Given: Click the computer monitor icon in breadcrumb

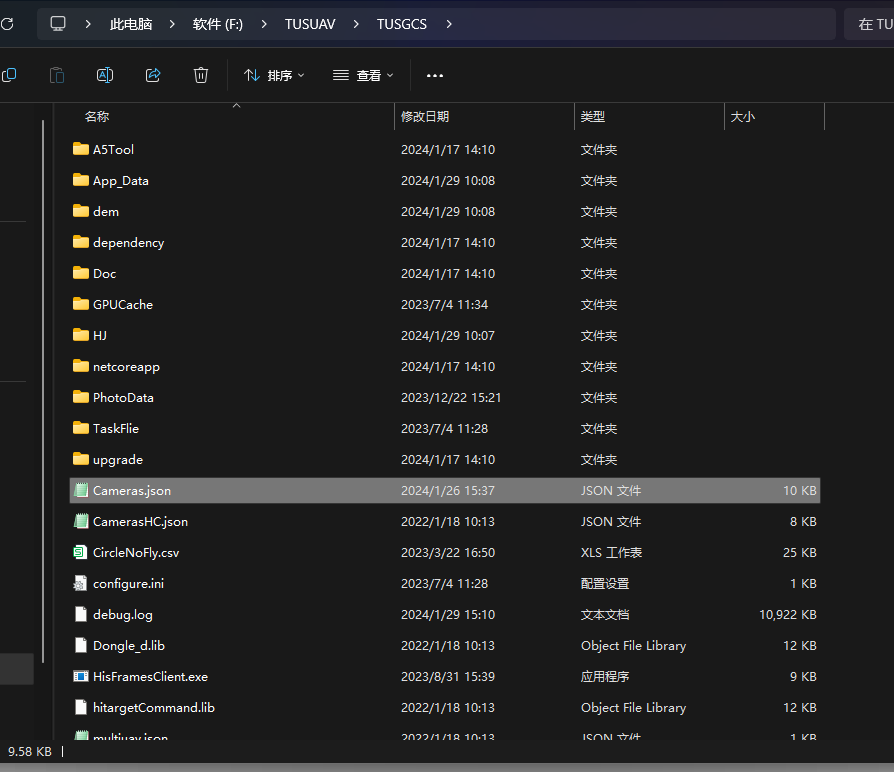Looking at the screenshot, I should 58,24.
